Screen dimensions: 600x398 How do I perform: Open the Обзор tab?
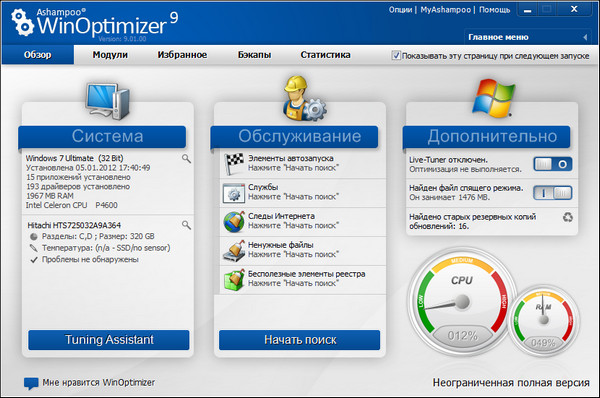pos(38,55)
